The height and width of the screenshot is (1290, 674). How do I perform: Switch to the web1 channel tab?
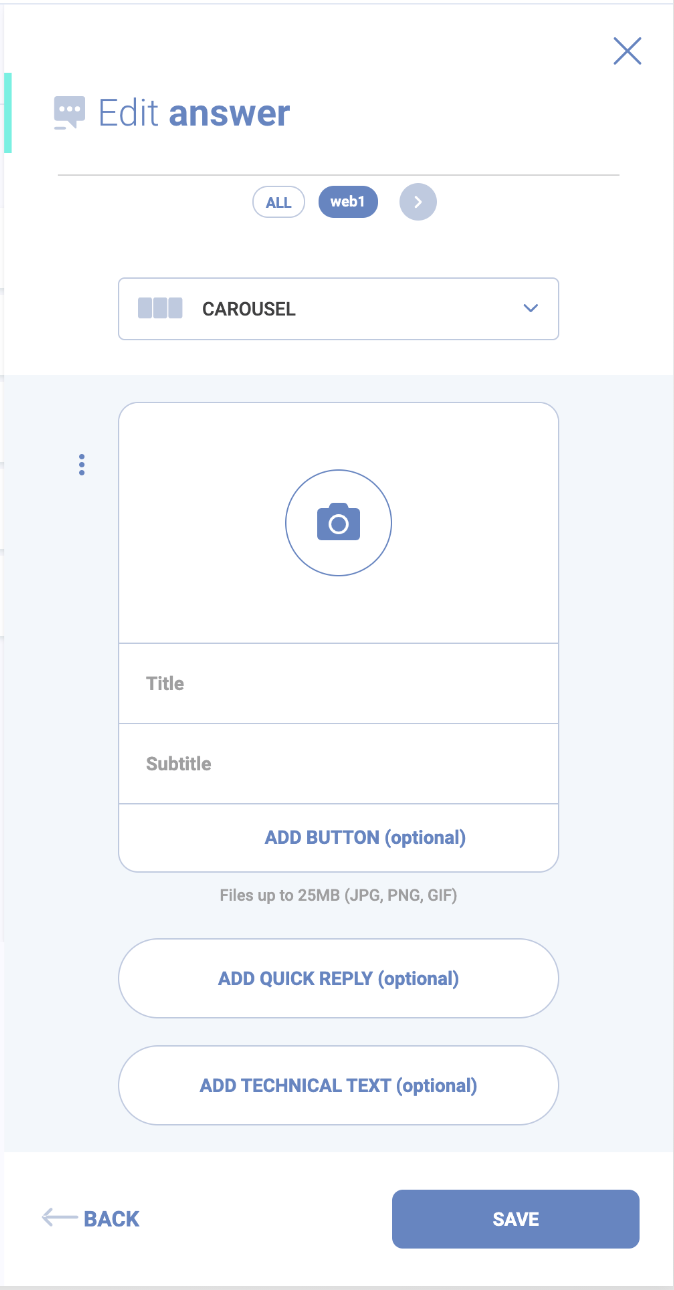(x=348, y=202)
